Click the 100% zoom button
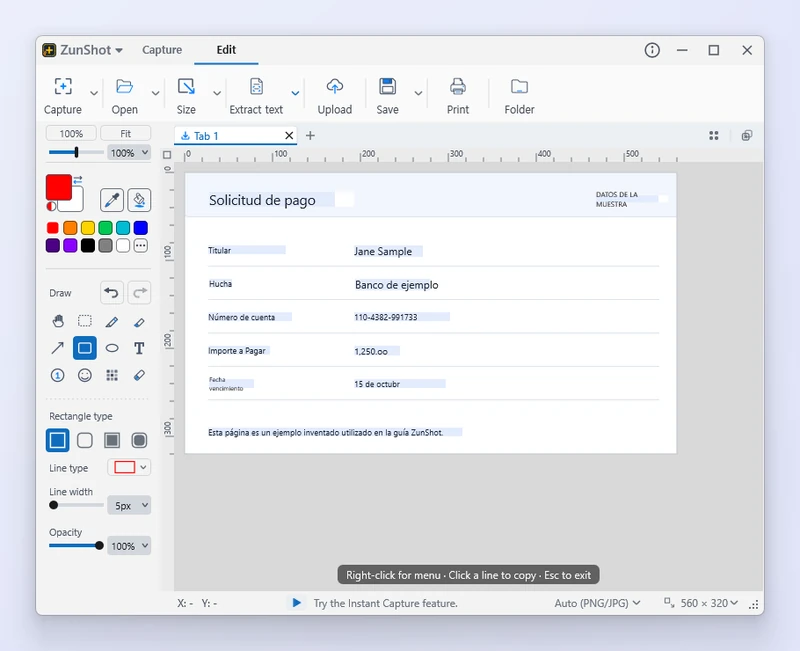The width and height of the screenshot is (800, 651). [x=71, y=134]
